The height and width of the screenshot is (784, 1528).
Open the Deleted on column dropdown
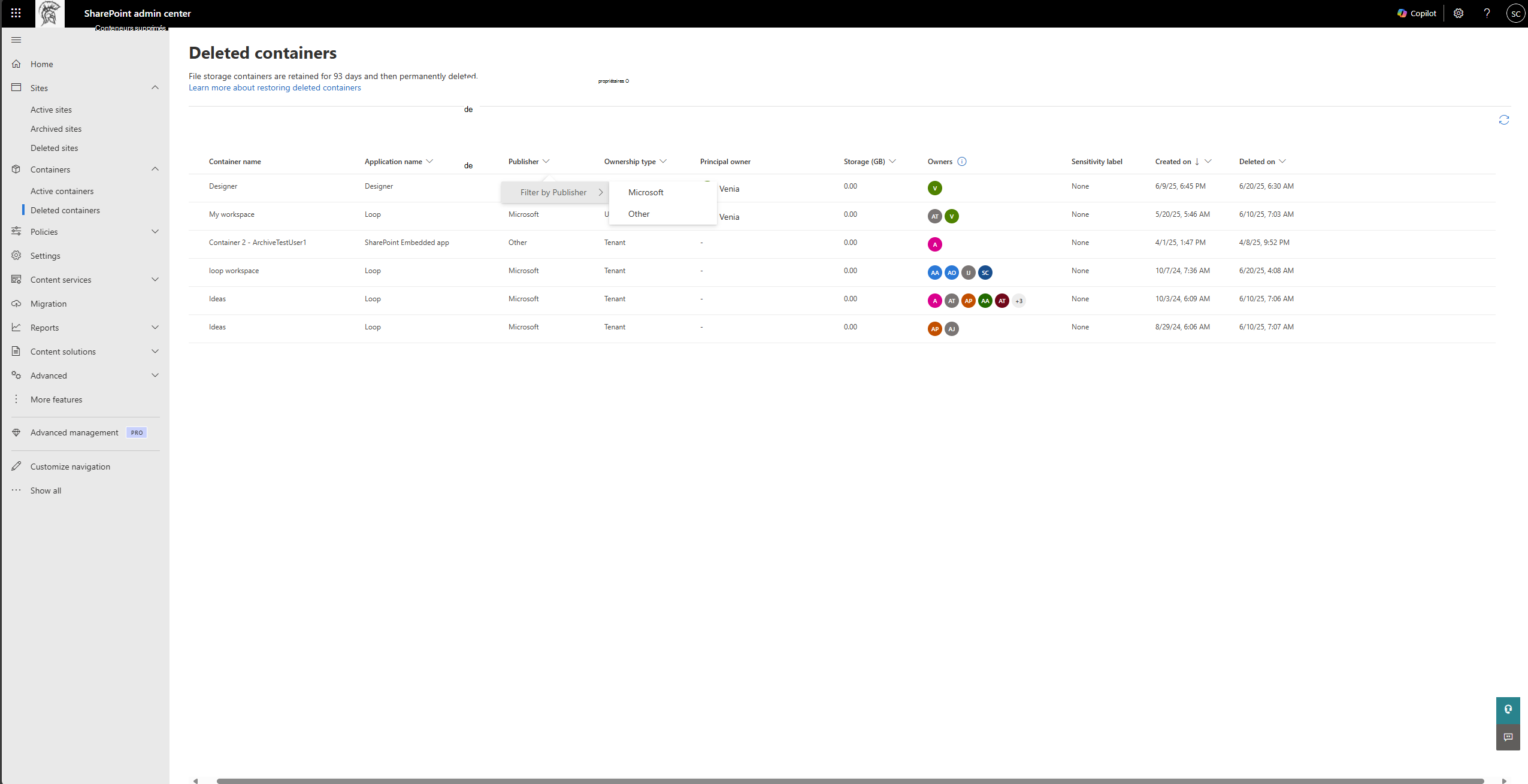tap(1282, 162)
